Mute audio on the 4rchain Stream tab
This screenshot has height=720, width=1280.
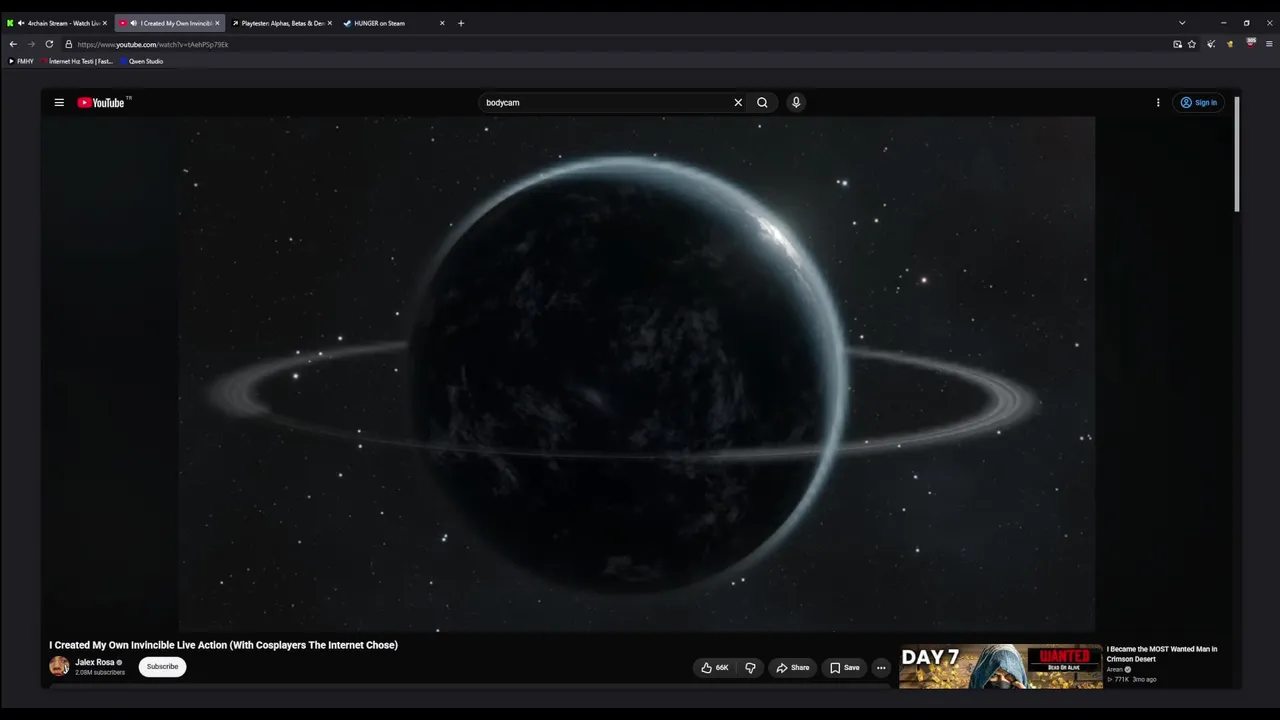coord(21,23)
